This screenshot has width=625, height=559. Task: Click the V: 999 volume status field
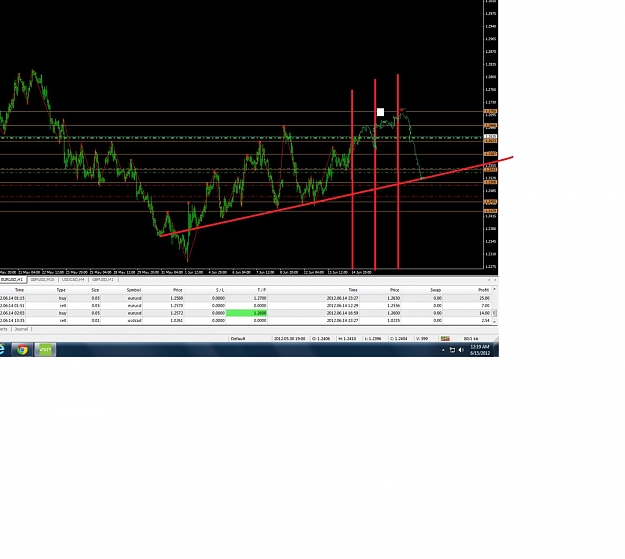coord(422,339)
